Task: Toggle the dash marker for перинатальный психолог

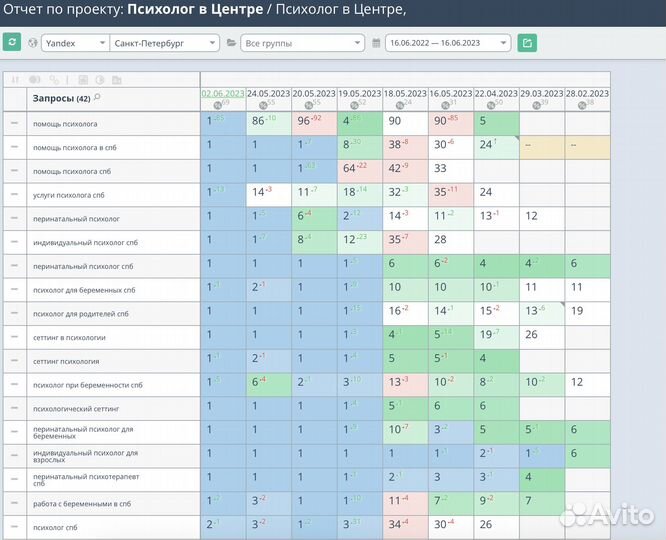Action: click(14, 217)
